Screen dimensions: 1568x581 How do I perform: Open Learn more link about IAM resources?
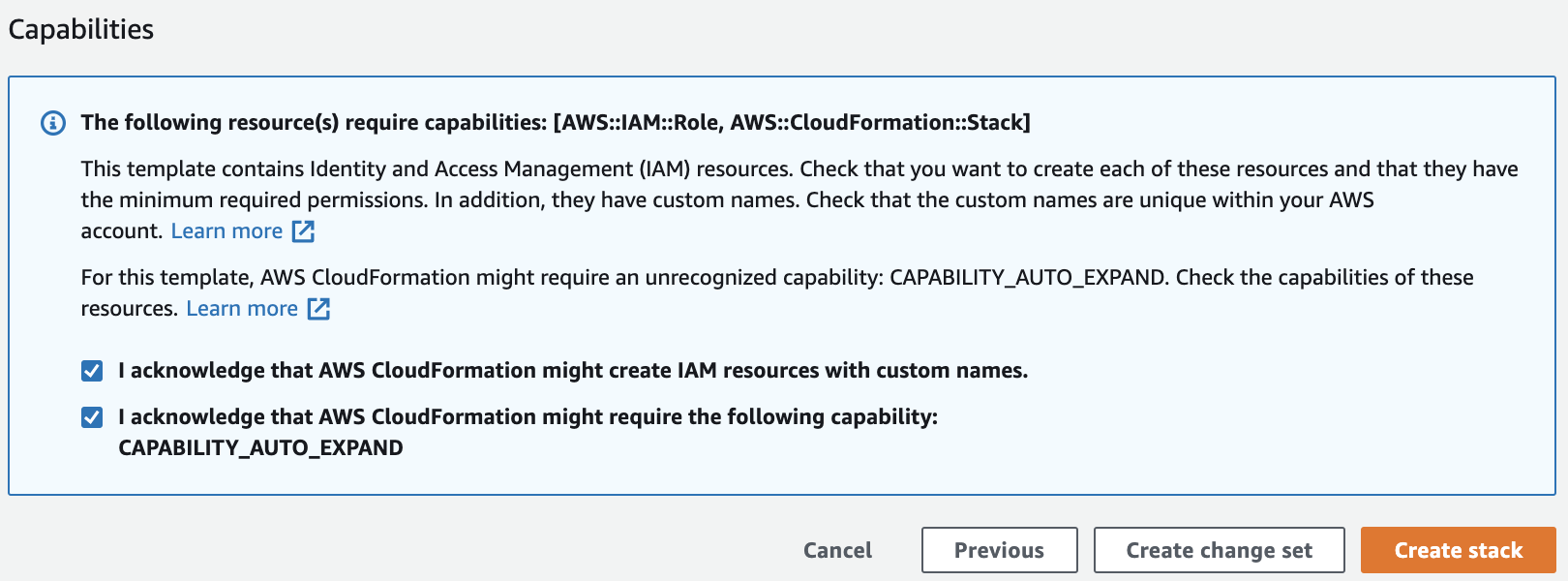pyautogui.click(x=226, y=231)
